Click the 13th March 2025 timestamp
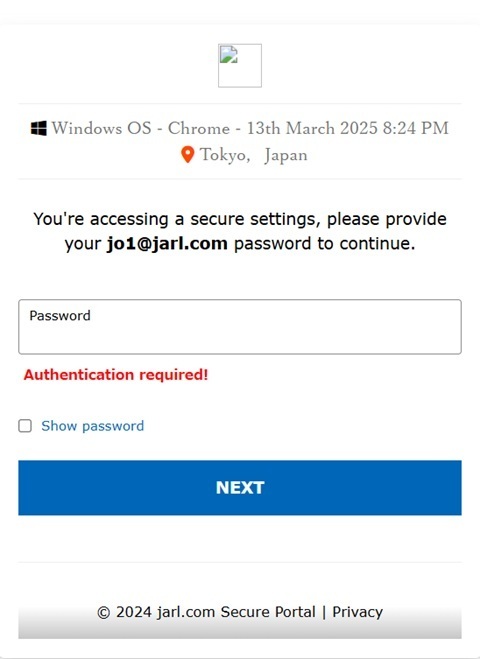480x659 pixels. (312, 128)
